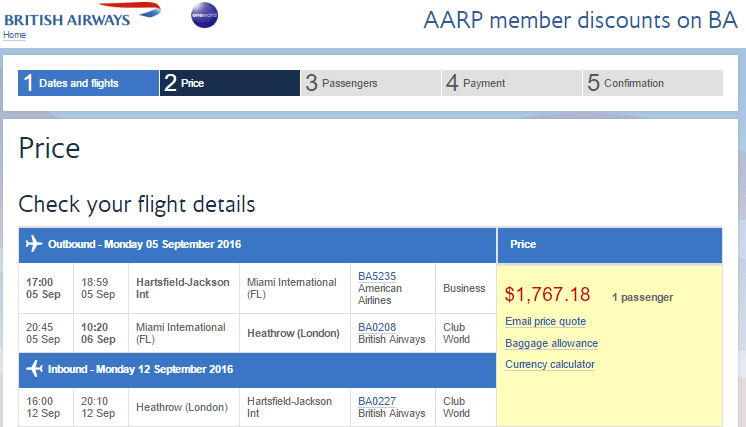
Task: Click the '17:00 05 Sep' departure time
Action: pyautogui.click(x=43, y=288)
